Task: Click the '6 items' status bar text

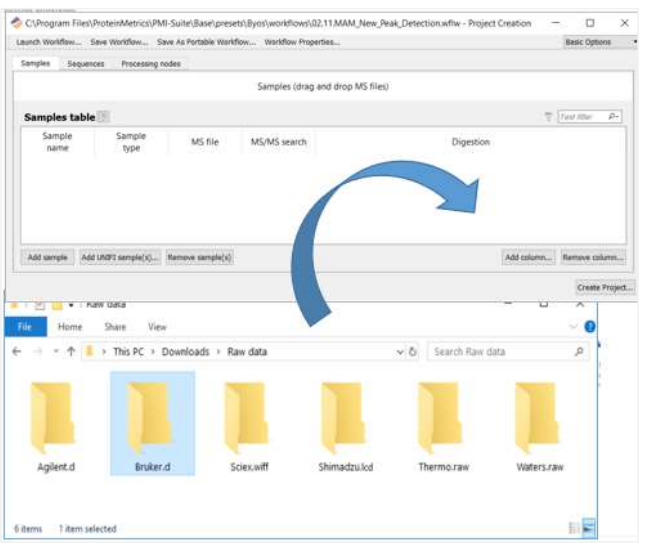Action: point(28,529)
